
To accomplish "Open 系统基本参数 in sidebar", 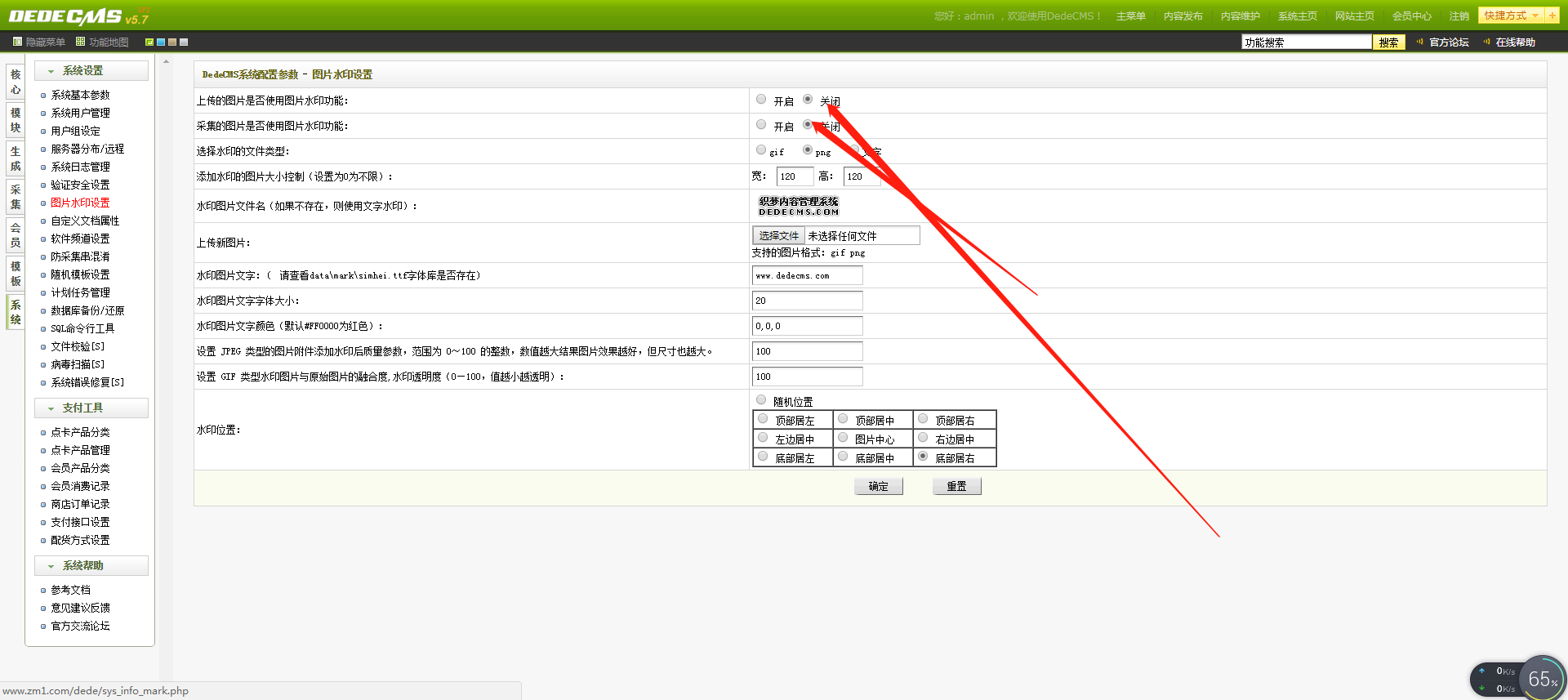I will click(80, 96).
